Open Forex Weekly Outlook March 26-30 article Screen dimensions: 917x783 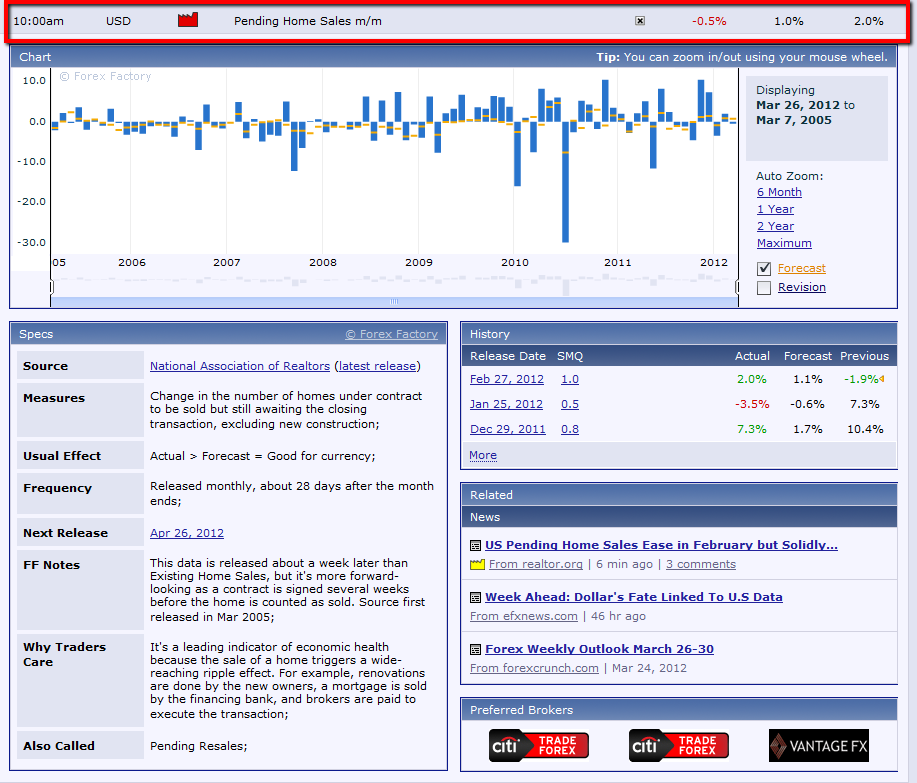click(599, 649)
